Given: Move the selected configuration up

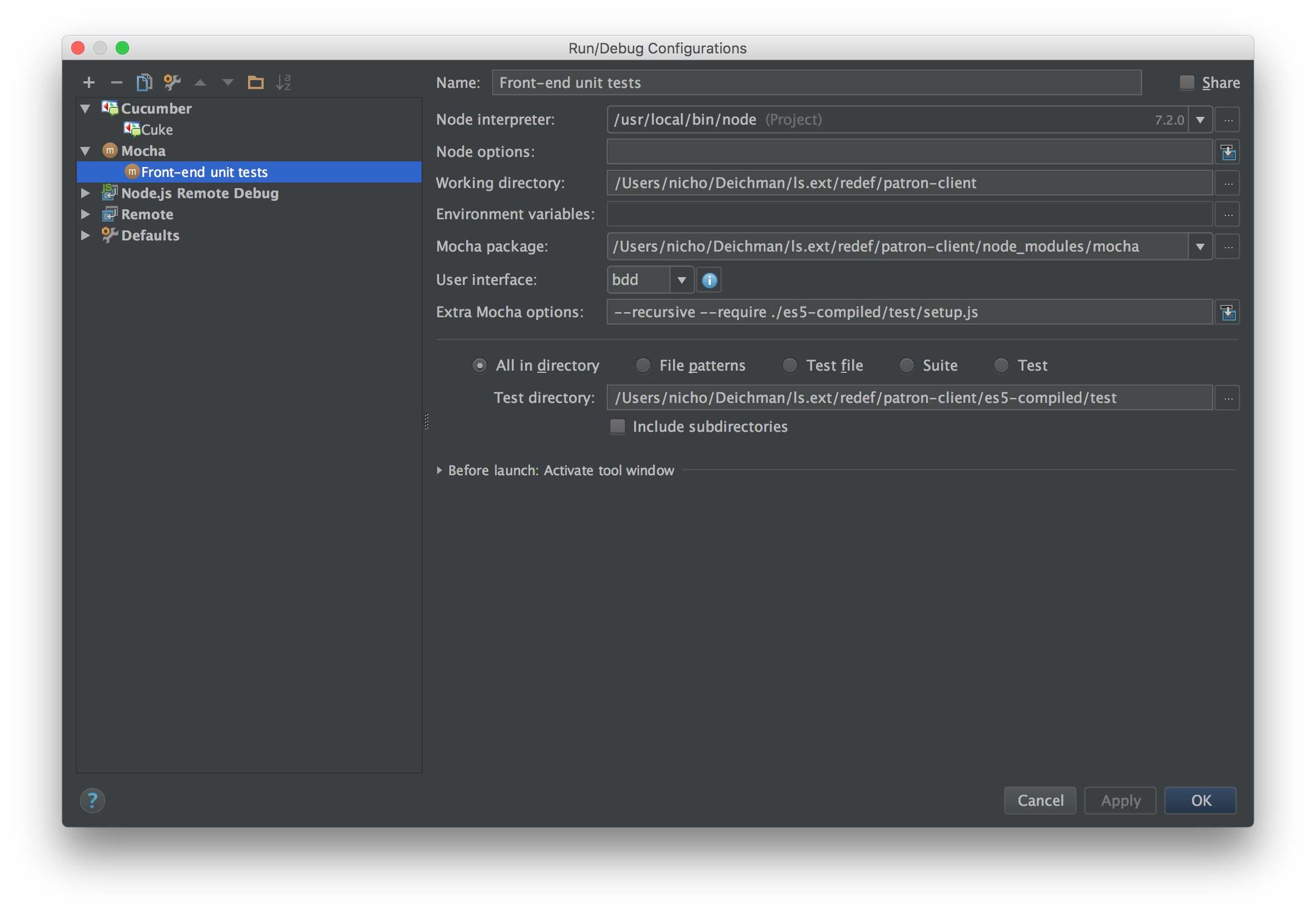Looking at the screenshot, I should click(x=200, y=82).
